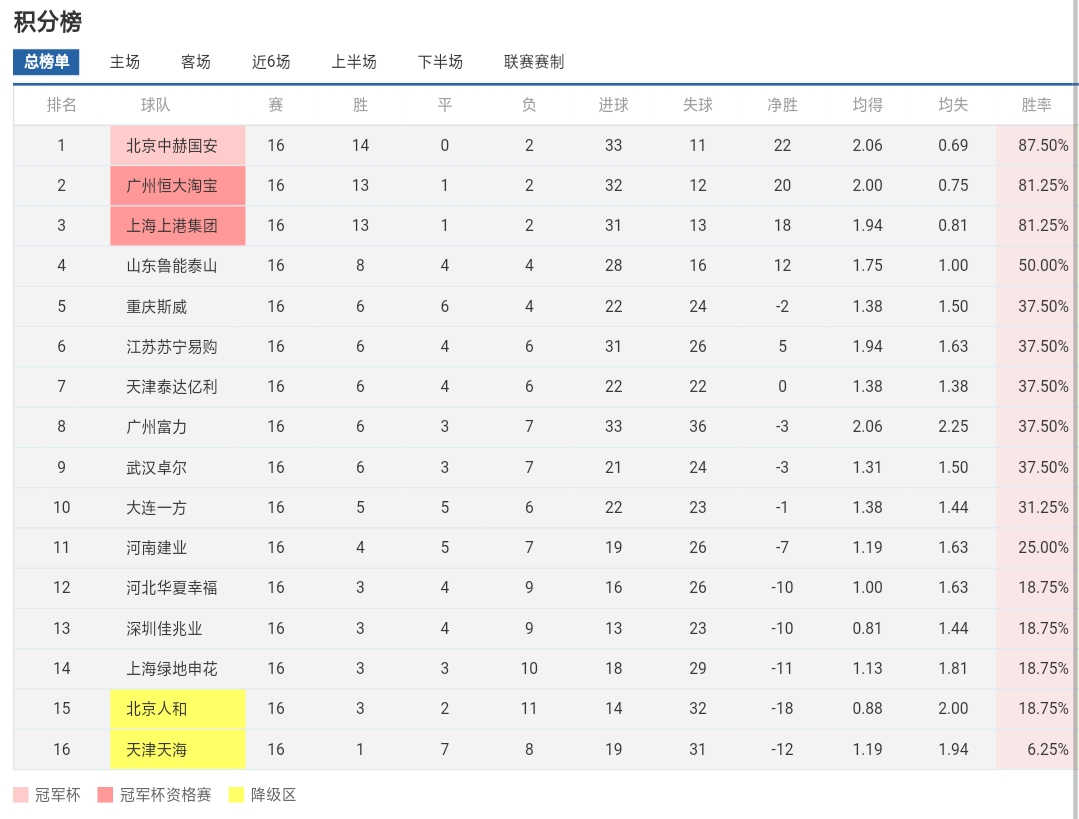Open the 上半场 tab
The height and width of the screenshot is (819, 1079).
[x=354, y=62]
